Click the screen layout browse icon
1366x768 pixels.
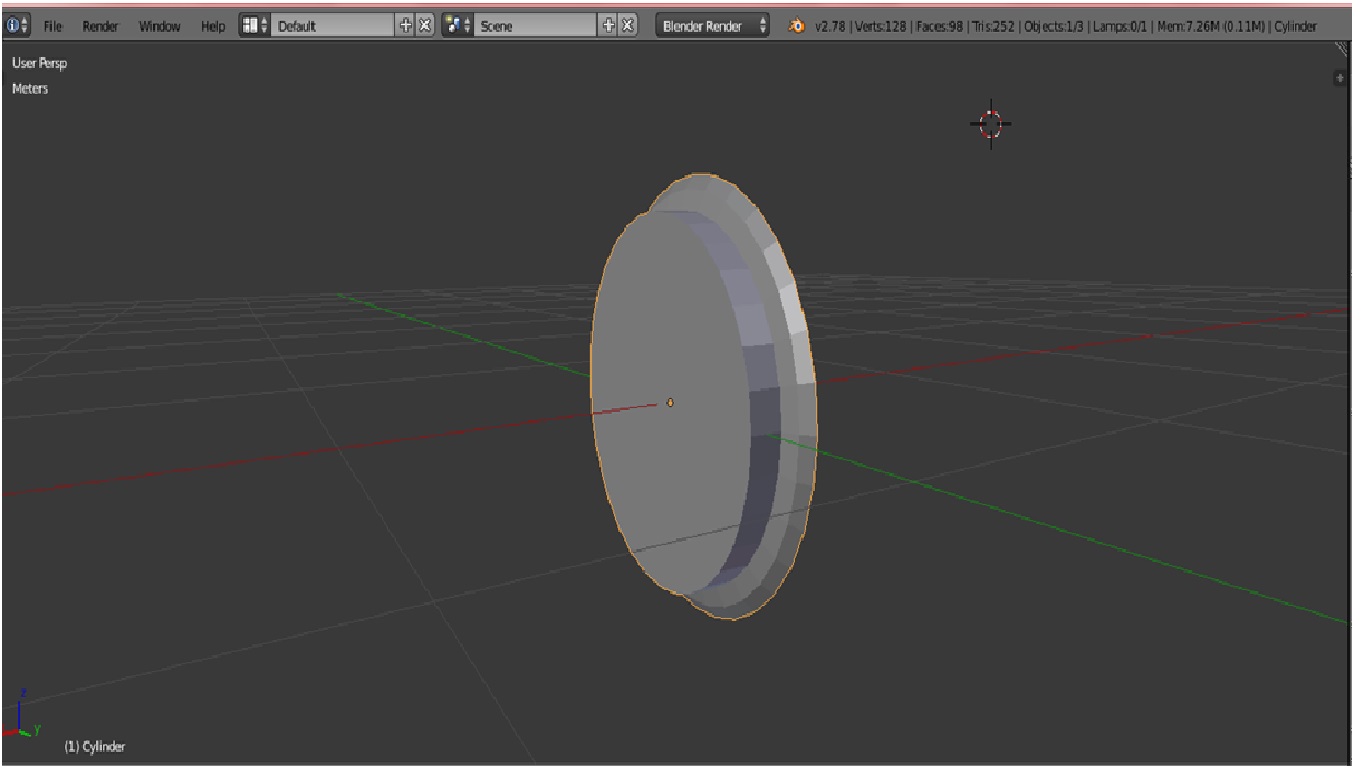(254, 26)
